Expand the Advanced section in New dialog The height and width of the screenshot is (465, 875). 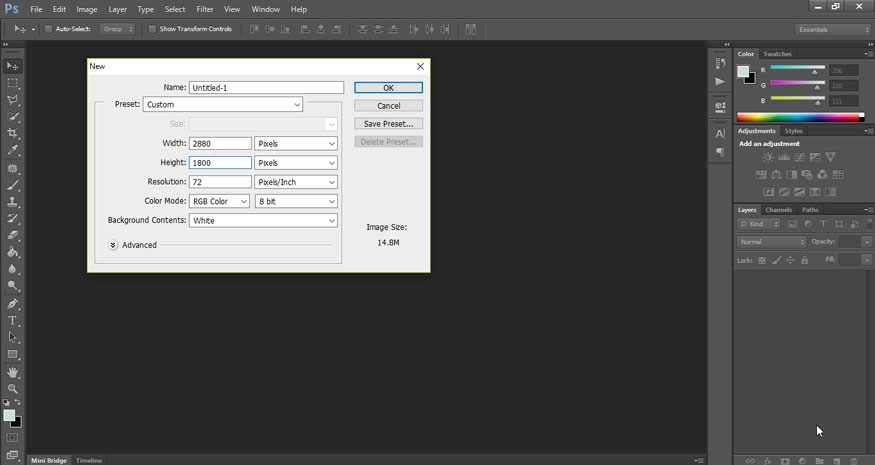pyautogui.click(x=113, y=245)
